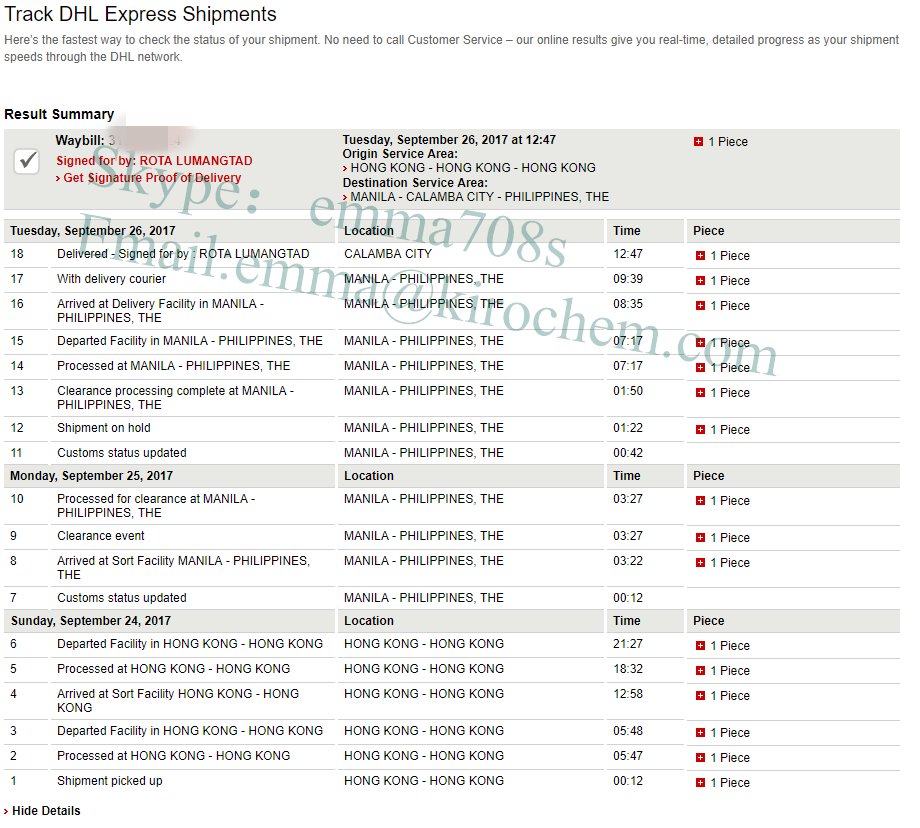Screen dimensions: 920x828
Task: Click the 12:58 time cell
Action: click(628, 694)
